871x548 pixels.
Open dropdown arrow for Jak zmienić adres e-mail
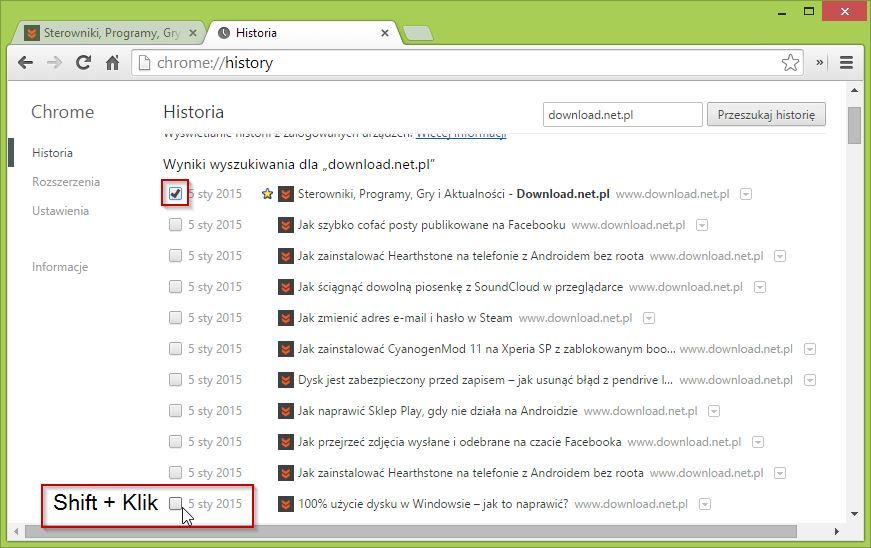click(x=649, y=319)
